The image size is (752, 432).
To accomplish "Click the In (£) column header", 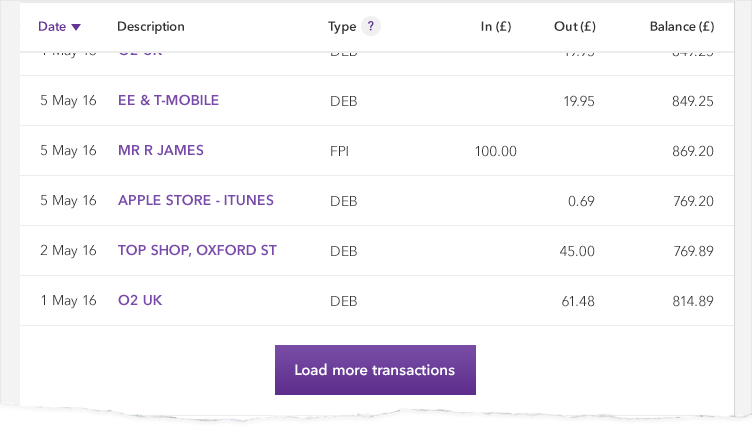I will [x=495, y=26].
